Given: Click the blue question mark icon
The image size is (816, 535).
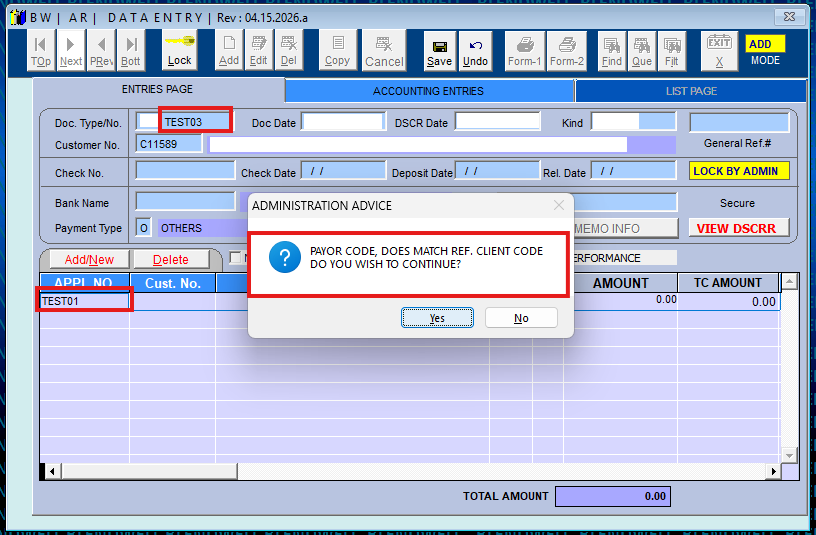Looking at the screenshot, I should coord(285,257).
